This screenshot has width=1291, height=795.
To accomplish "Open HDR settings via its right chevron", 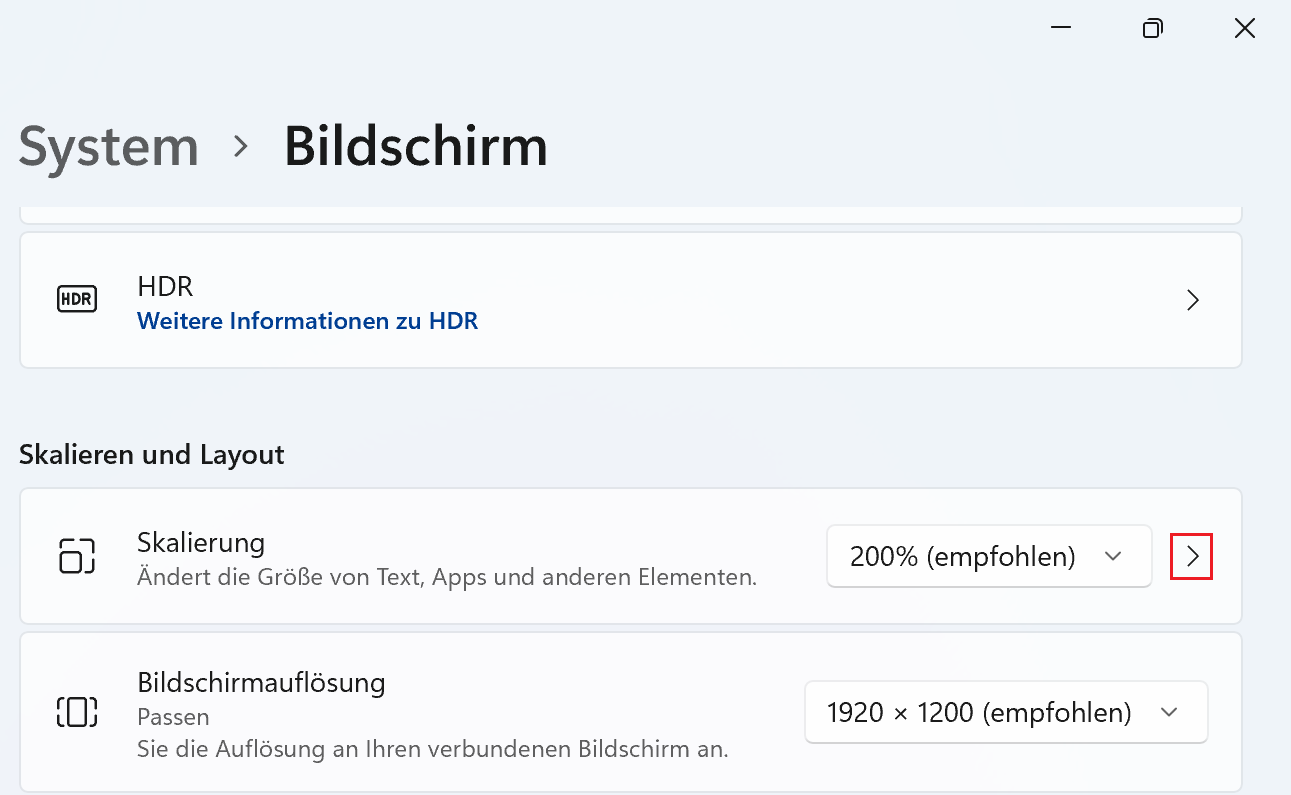I will (x=1192, y=300).
